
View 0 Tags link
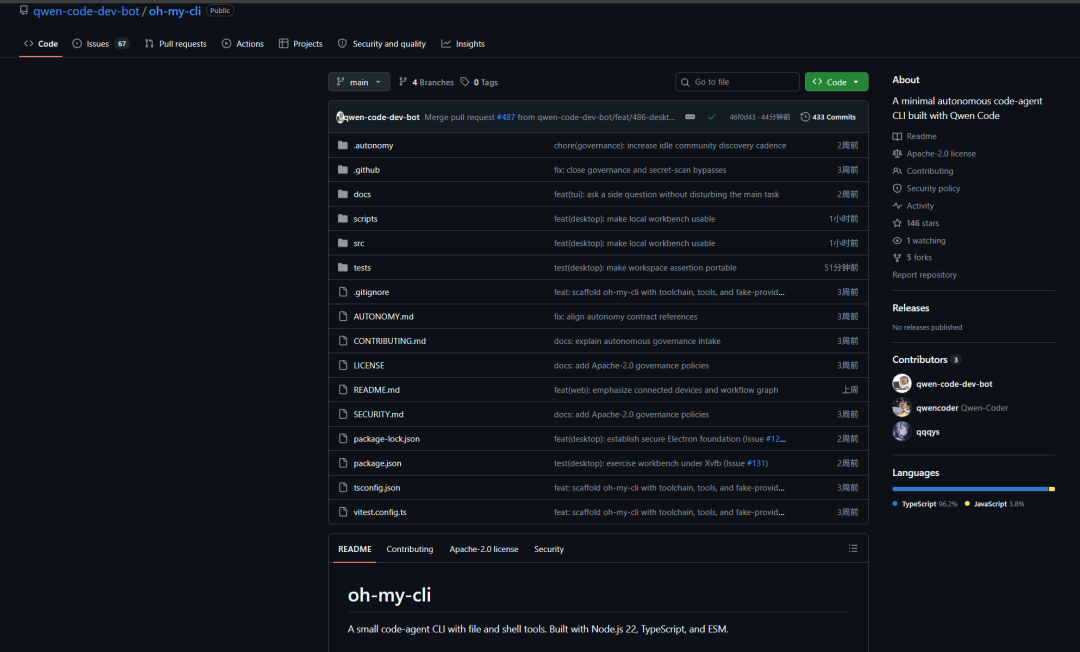click(x=479, y=82)
